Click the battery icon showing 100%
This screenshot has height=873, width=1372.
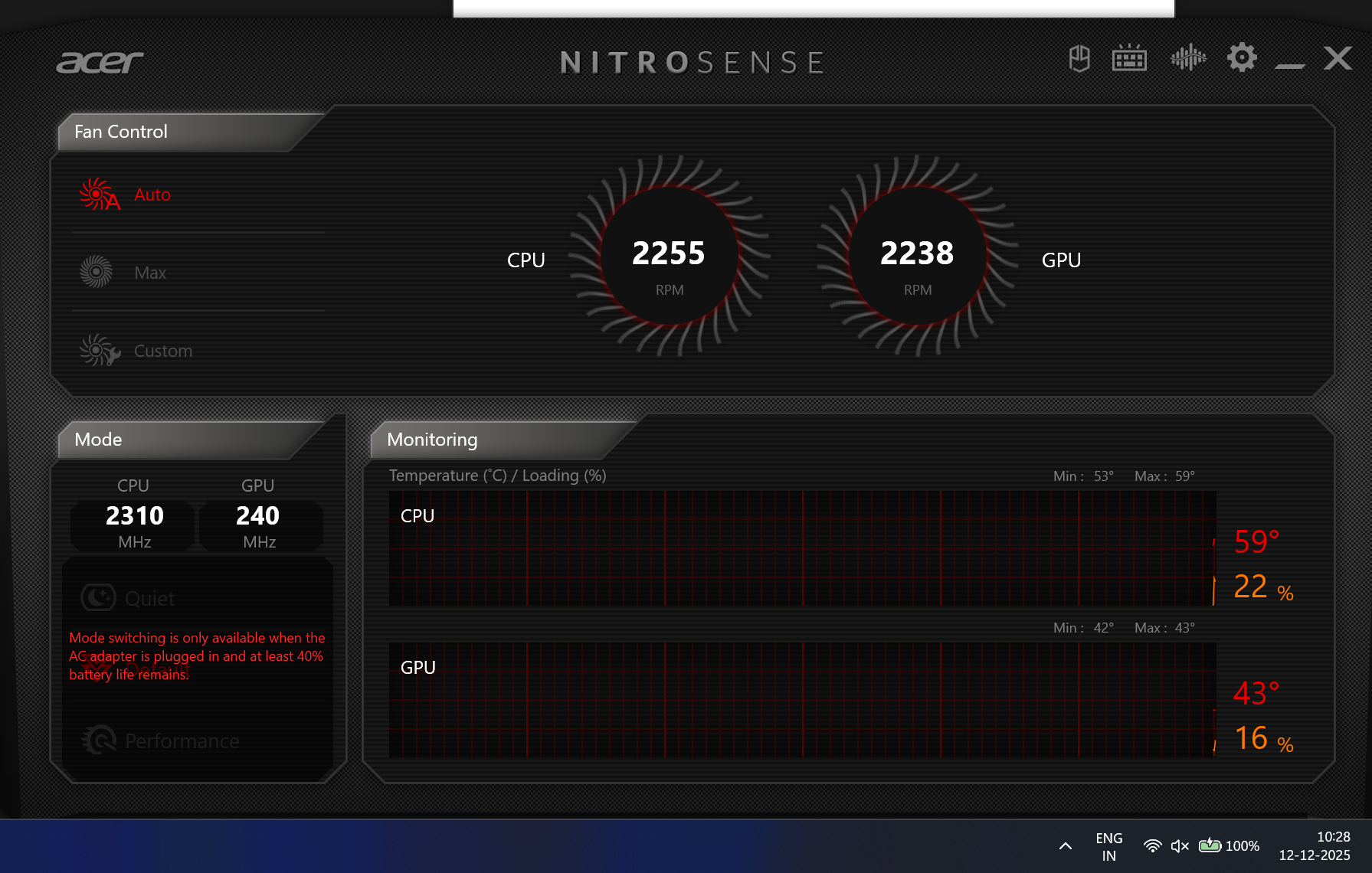coord(1229,845)
